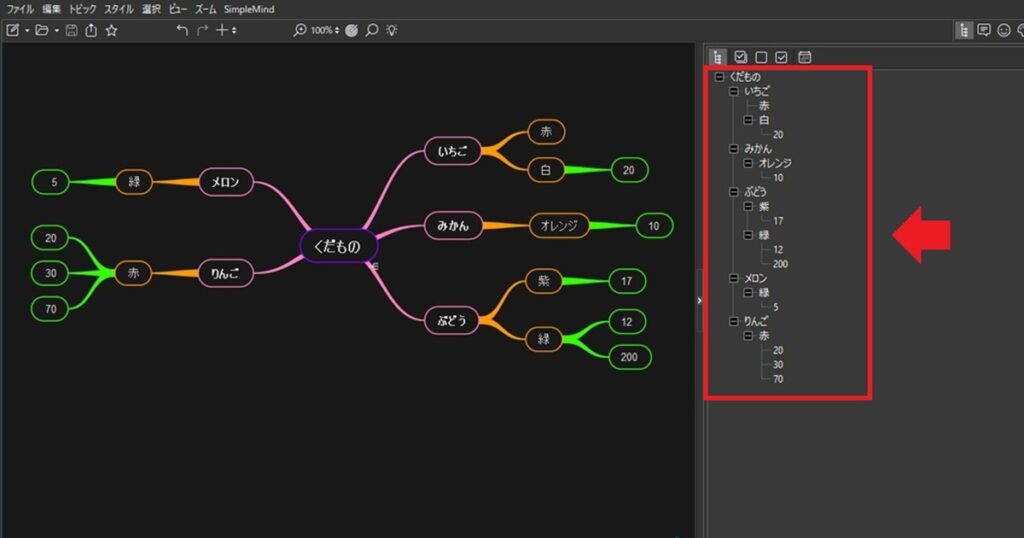Open the dropdown arrow beside the folder icon
Screen dimensions: 1024x538
(x=57, y=30)
